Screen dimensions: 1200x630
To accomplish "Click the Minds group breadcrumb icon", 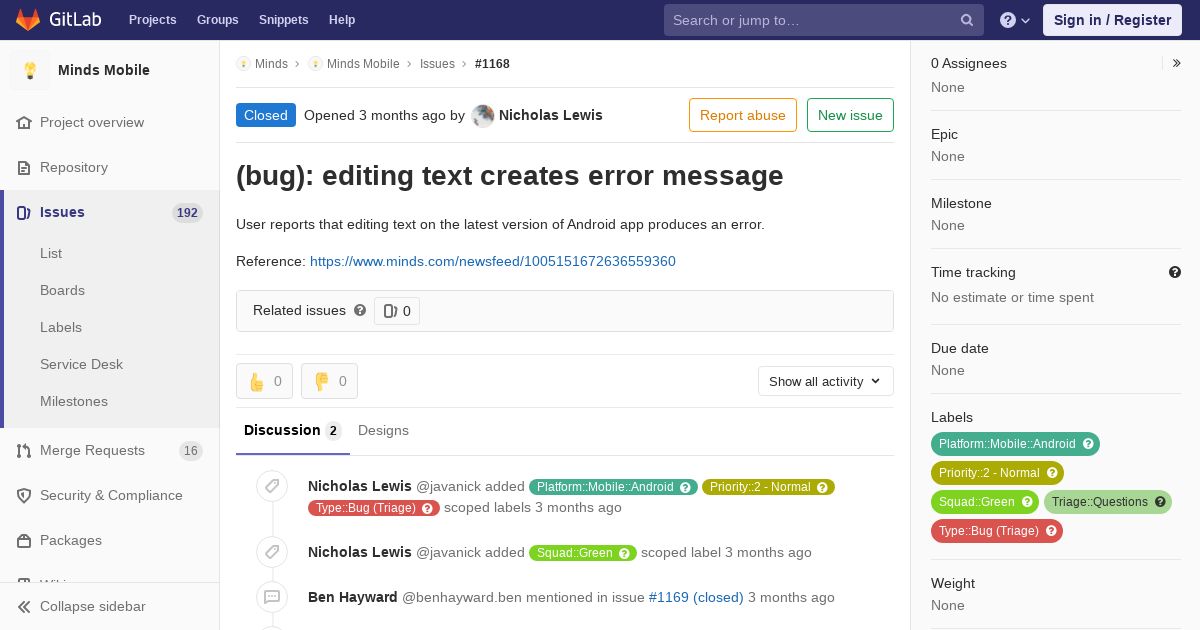I will pyautogui.click(x=243, y=63).
